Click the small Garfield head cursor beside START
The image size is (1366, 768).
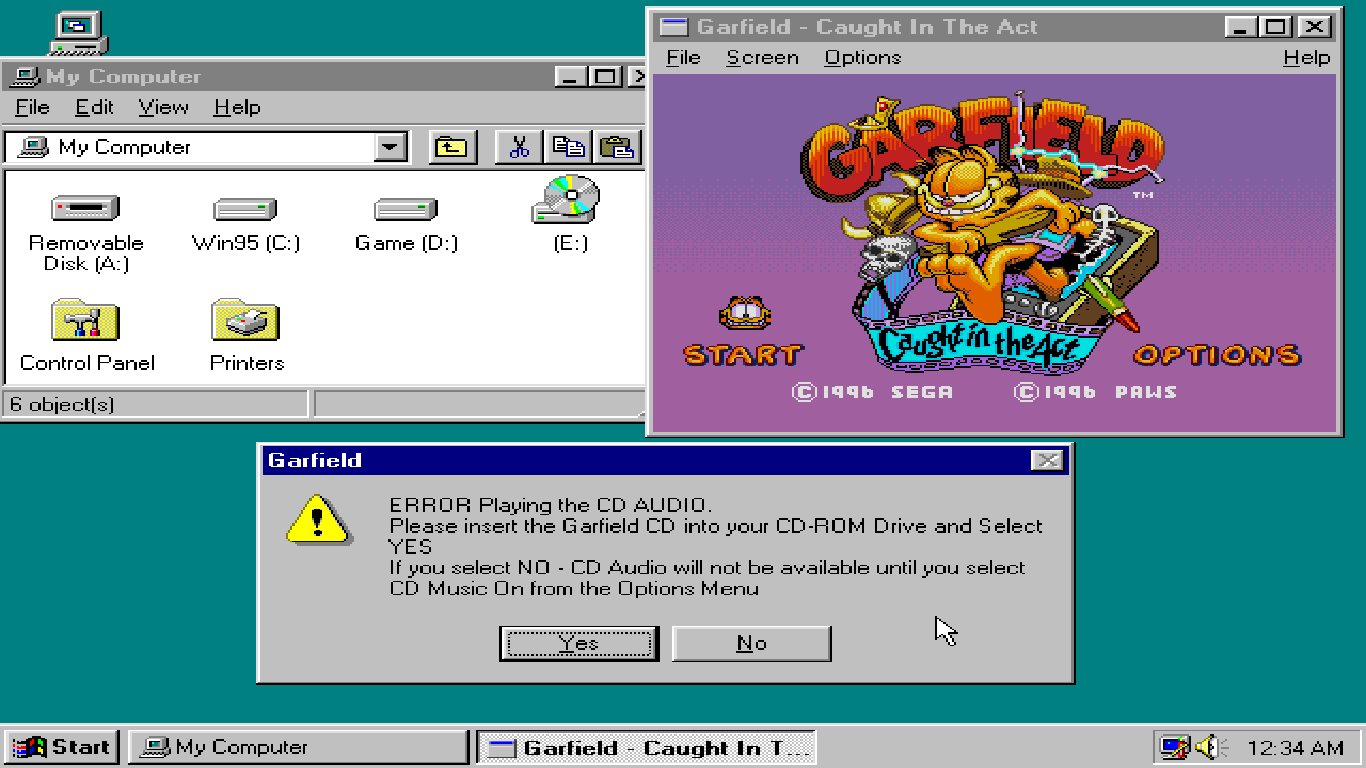[743, 313]
